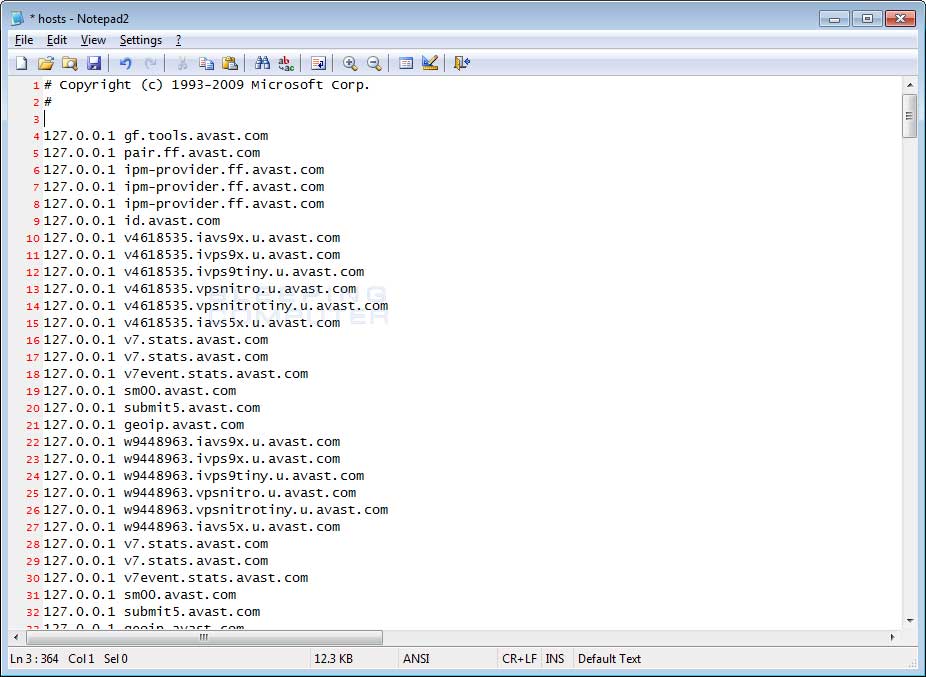Open Find with the binoculars icon
The width and height of the screenshot is (926, 677).
point(262,63)
